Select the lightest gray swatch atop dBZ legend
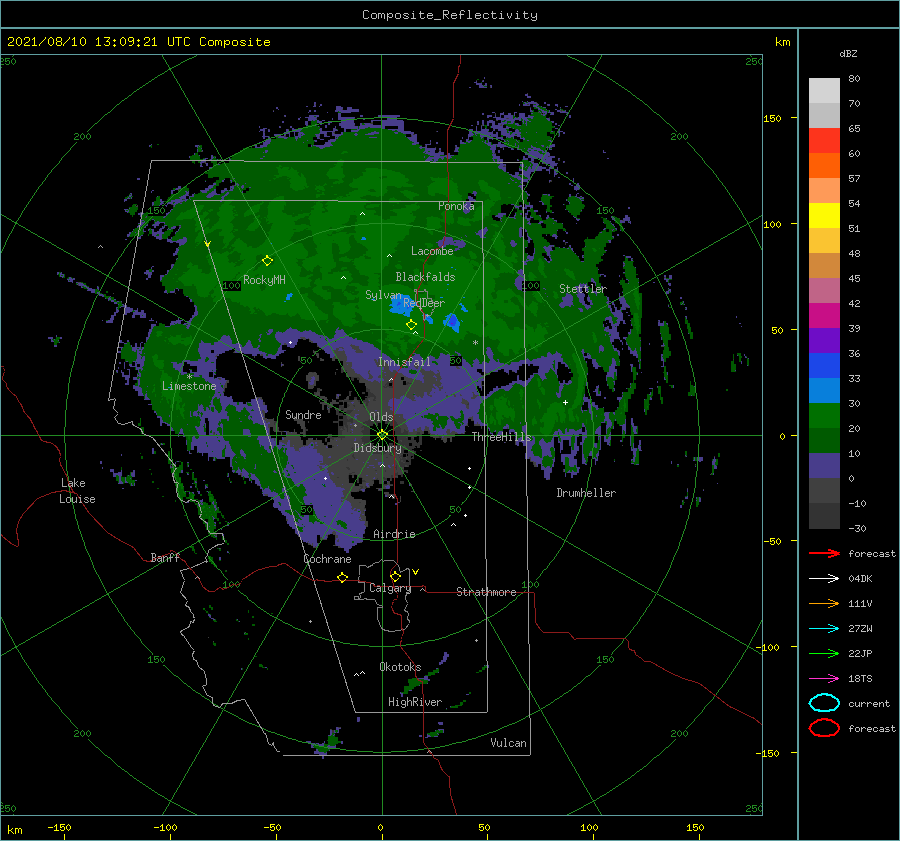The width and height of the screenshot is (900, 841). (x=824, y=91)
